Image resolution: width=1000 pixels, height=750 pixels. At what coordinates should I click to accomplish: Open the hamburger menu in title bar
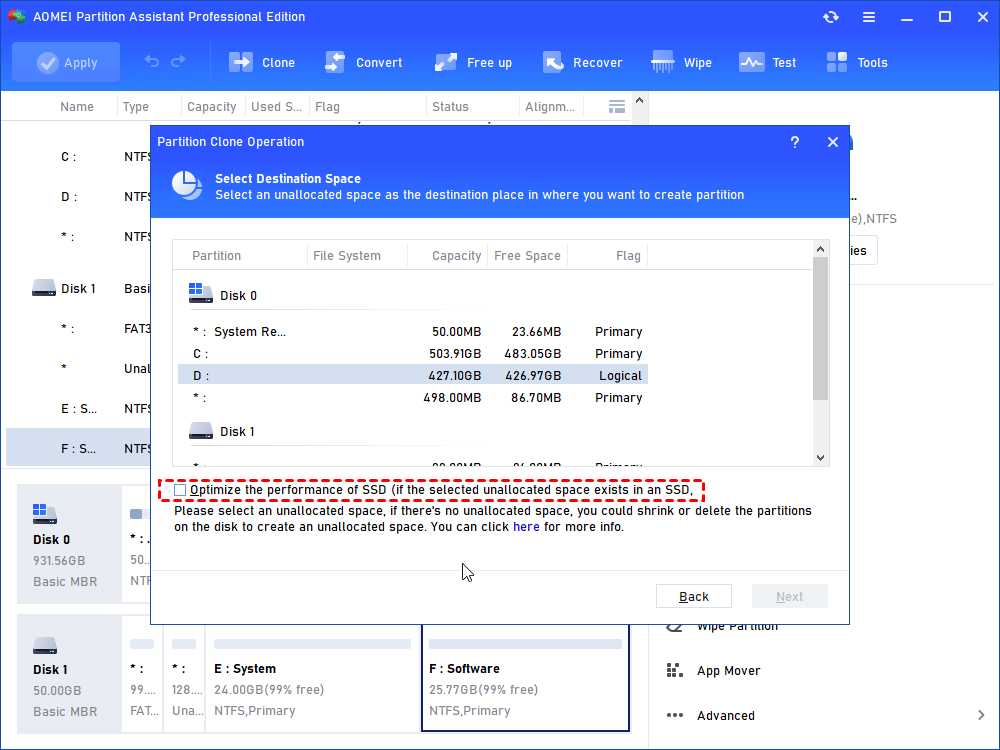[869, 17]
